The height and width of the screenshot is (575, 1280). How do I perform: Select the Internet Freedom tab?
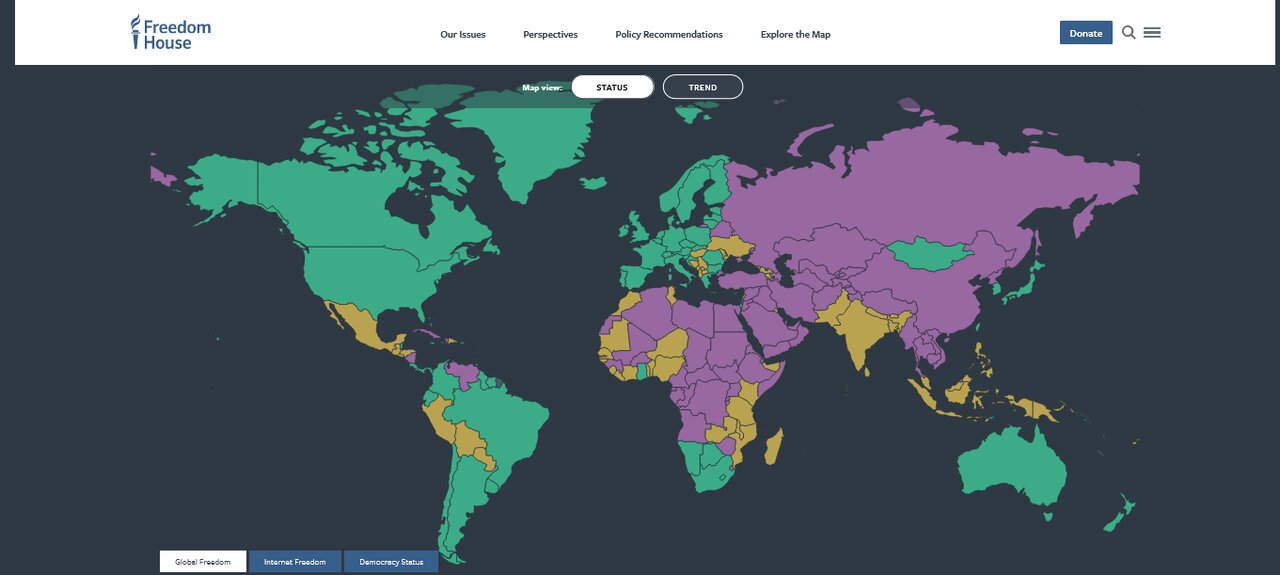coord(295,562)
